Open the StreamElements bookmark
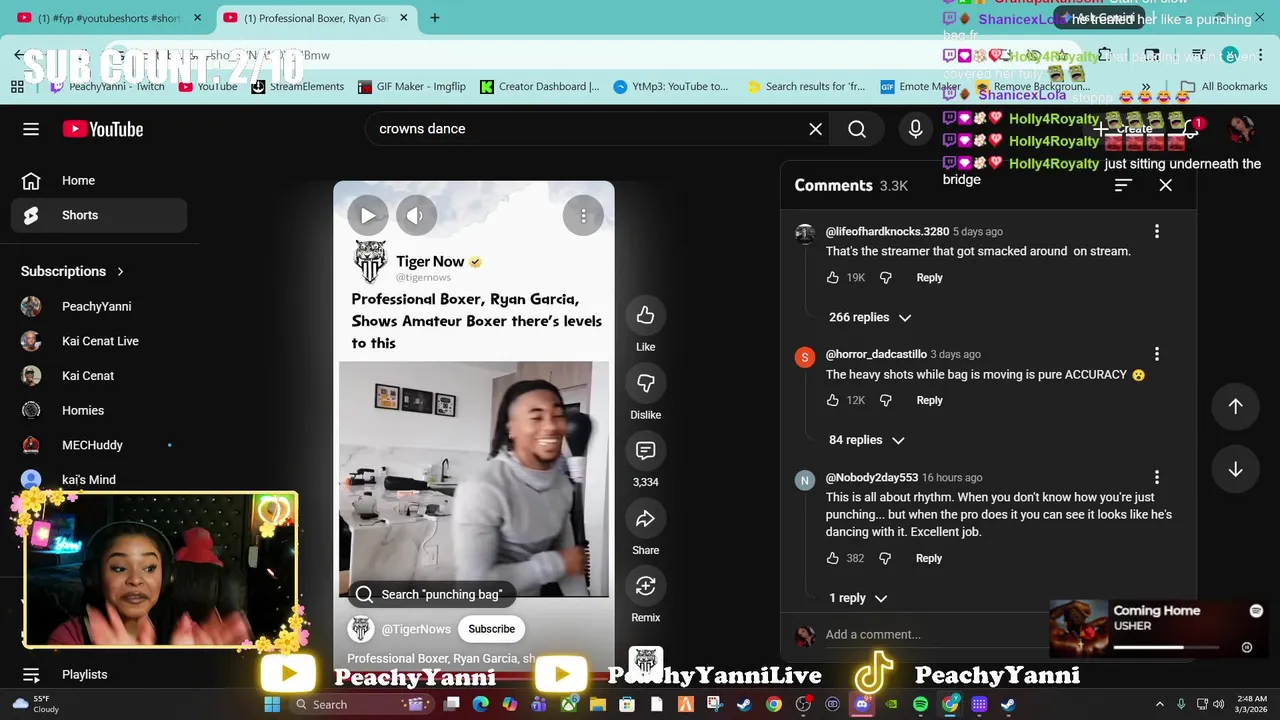The height and width of the screenshot is (720, 1280). [x=298, y=87]
